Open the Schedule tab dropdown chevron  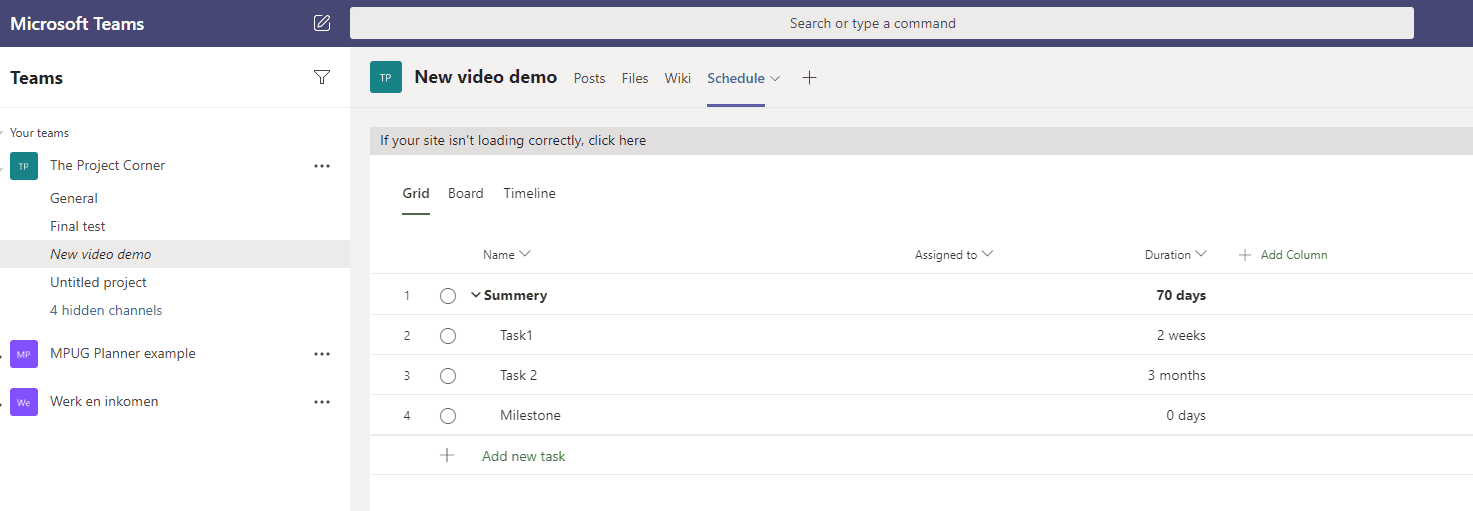776,78
